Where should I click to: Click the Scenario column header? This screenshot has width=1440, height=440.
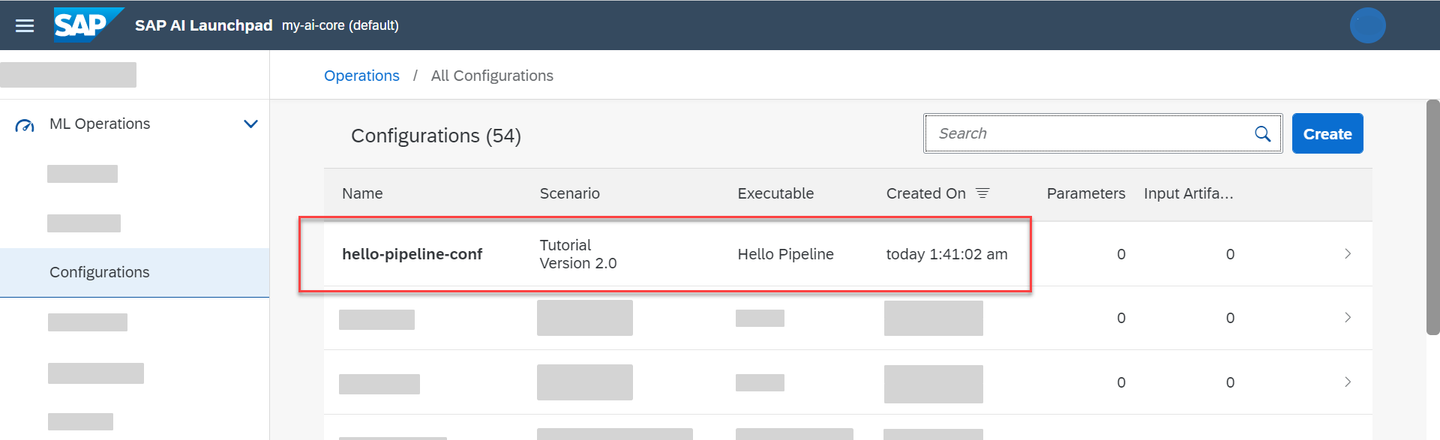click(x=570, y=194)
